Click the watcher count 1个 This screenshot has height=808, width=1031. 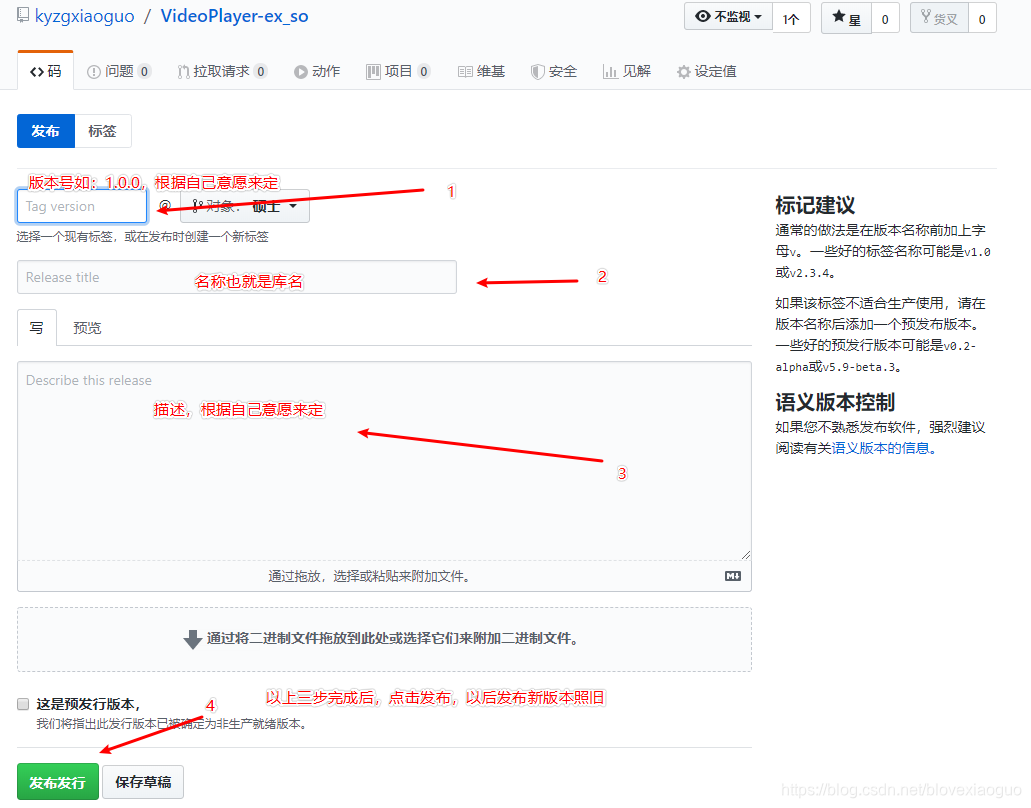click(x=791, y=19)
